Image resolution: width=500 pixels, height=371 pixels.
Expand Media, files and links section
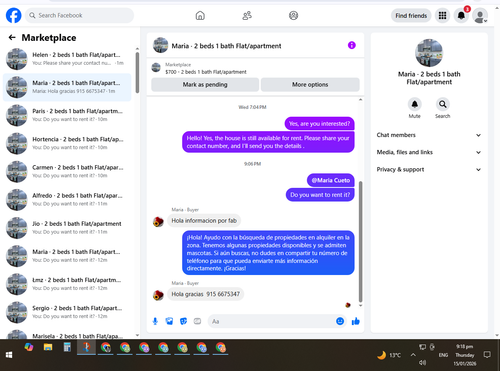429,152
